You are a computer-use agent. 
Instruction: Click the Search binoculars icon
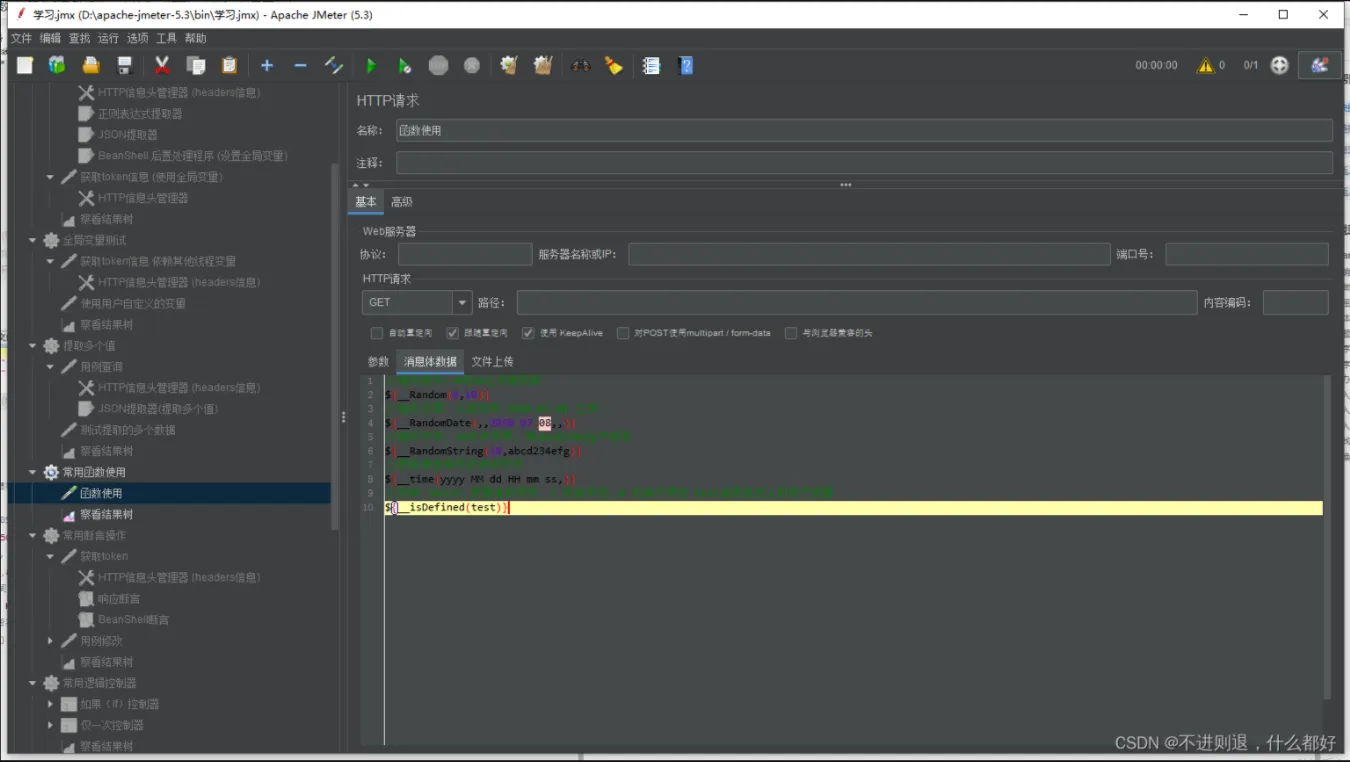[580, 65]
